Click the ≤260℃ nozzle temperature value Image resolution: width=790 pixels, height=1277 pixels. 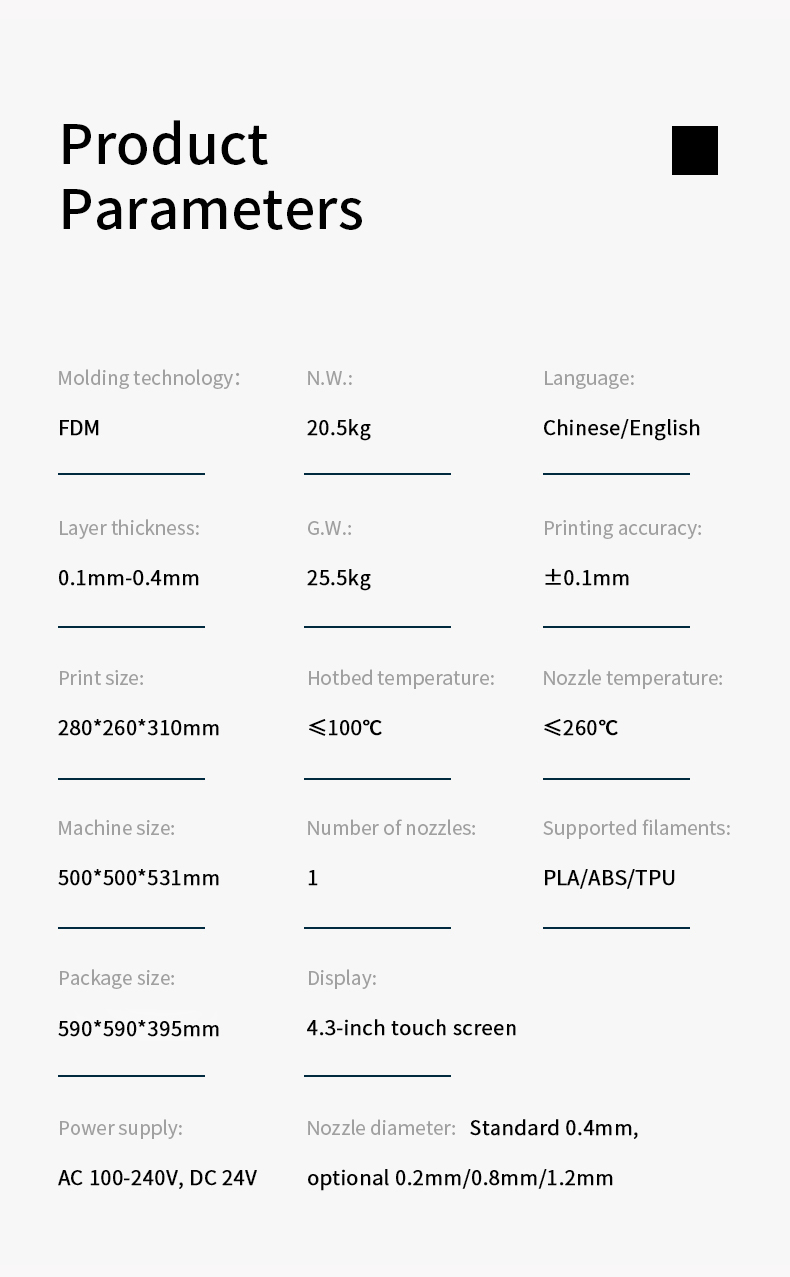pos(581,728)
